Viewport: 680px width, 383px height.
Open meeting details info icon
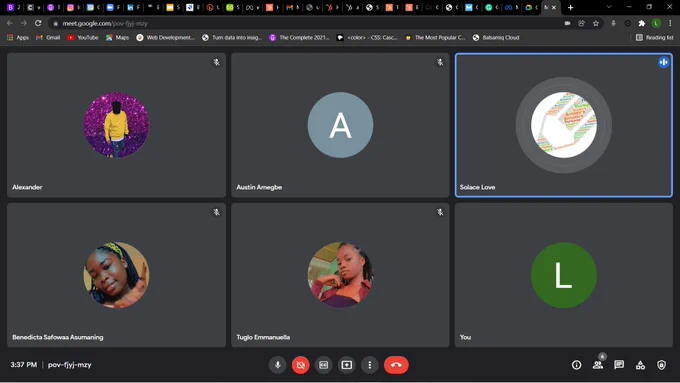576,365
